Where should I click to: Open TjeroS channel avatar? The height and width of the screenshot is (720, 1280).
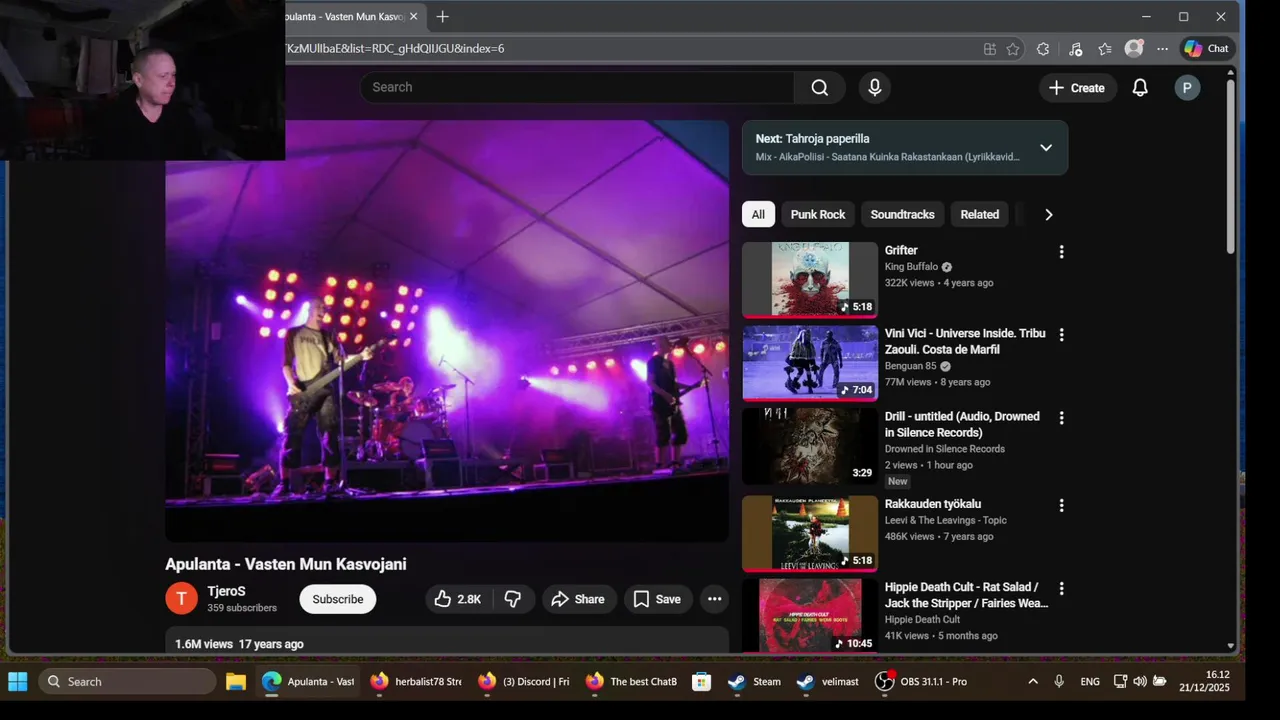[x=182, y=599]
